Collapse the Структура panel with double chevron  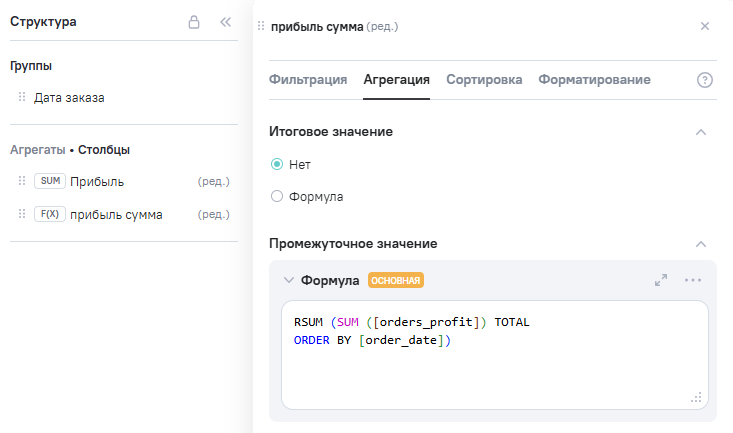click(x=225, y=22)
